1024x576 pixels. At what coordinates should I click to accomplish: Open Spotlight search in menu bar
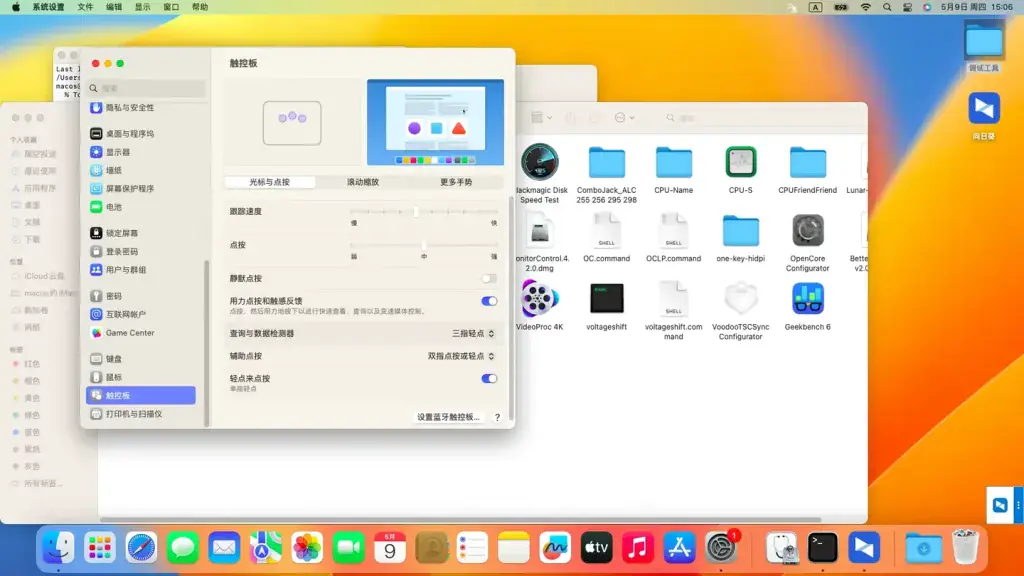(x=887, y=7)
